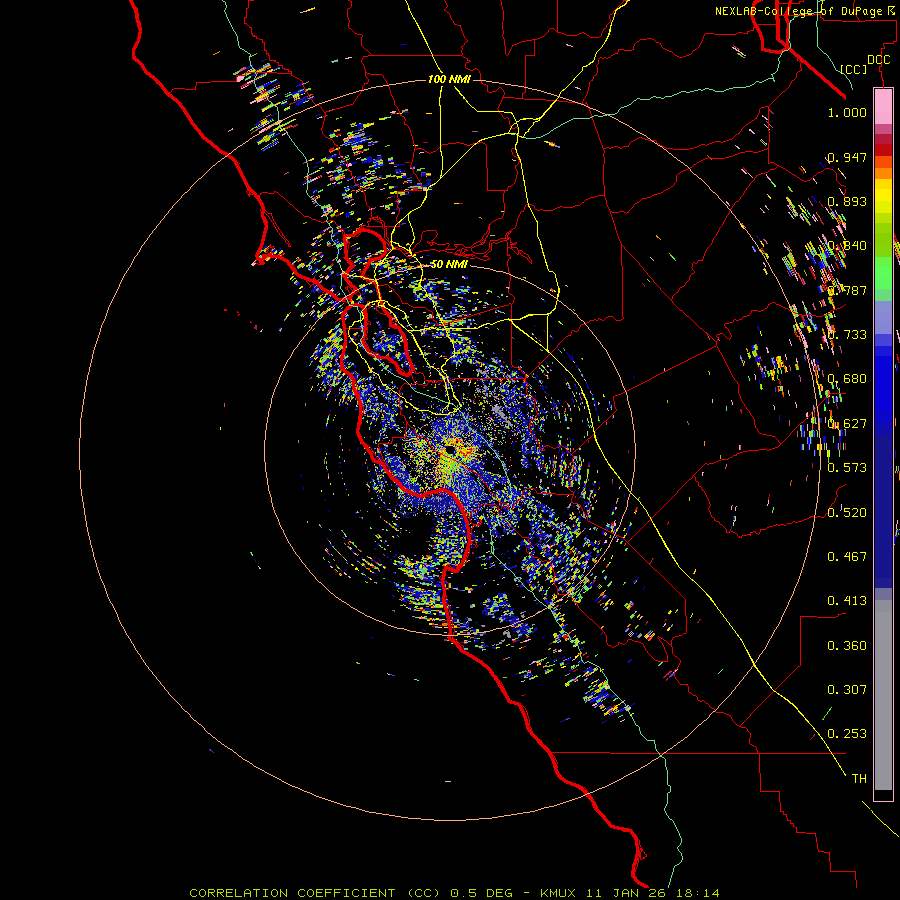Click the DCC label above the legend
The height and width of the screenshot is (900, 900).
coord(879,59)
